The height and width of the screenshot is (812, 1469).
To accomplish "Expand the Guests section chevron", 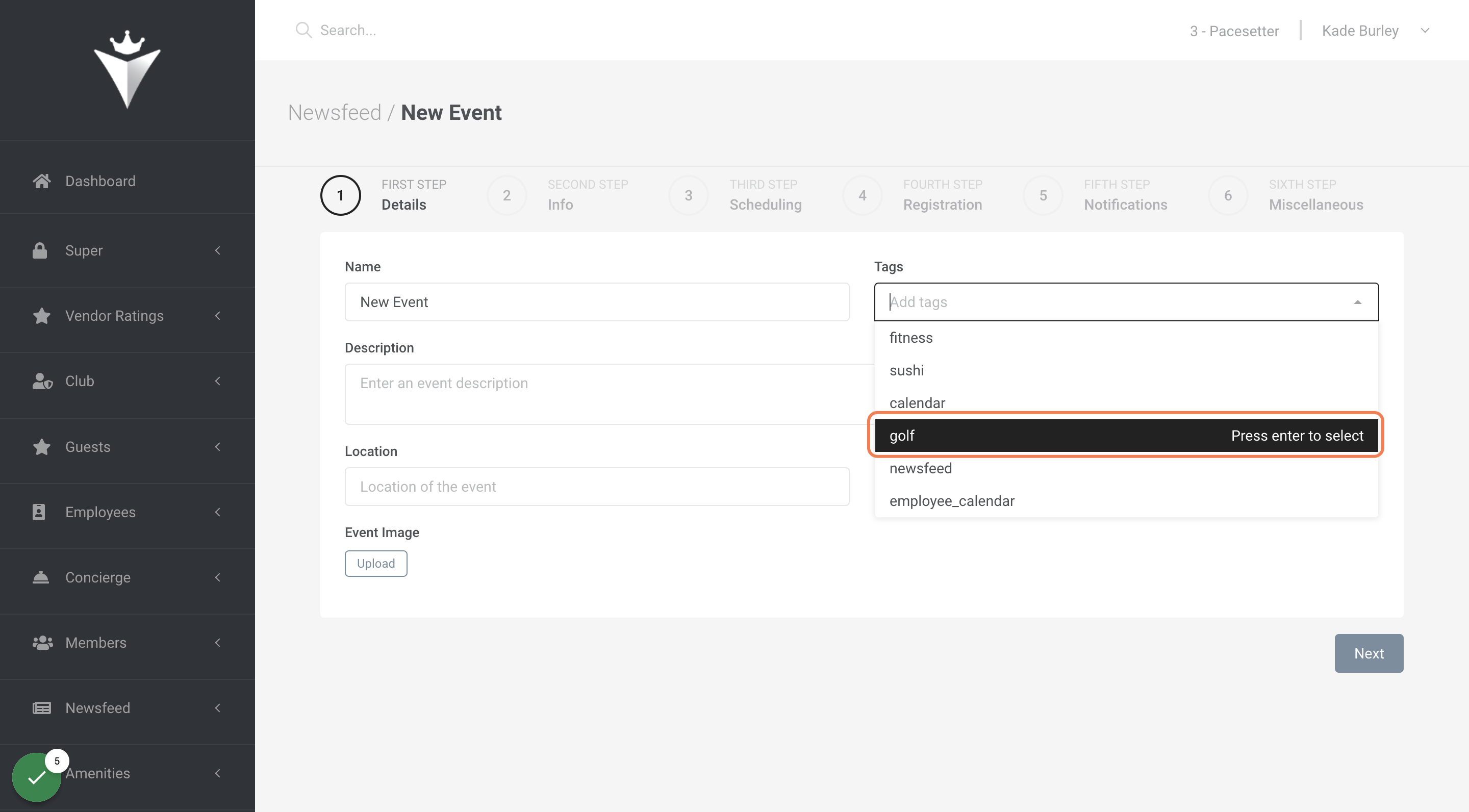I will point(217,446).
